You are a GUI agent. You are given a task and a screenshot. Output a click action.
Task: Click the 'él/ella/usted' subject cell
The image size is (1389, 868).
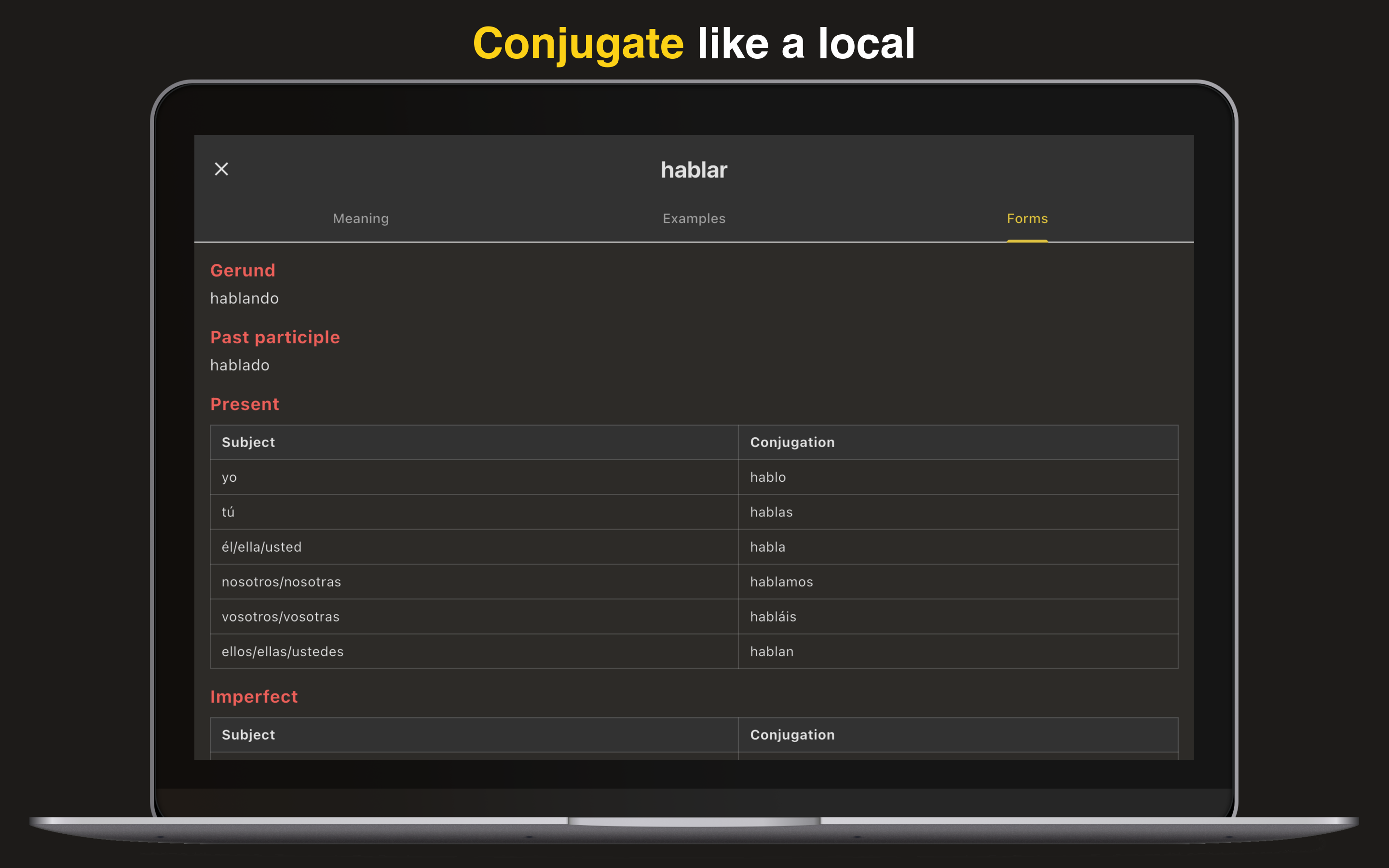click(474, 547)
